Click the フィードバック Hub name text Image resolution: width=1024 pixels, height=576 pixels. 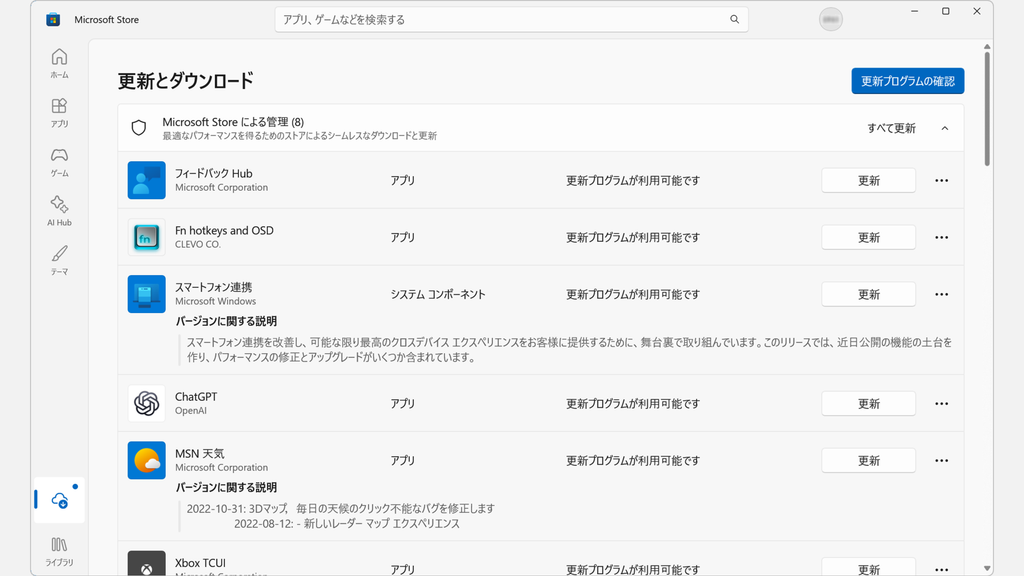coord(214,173)
